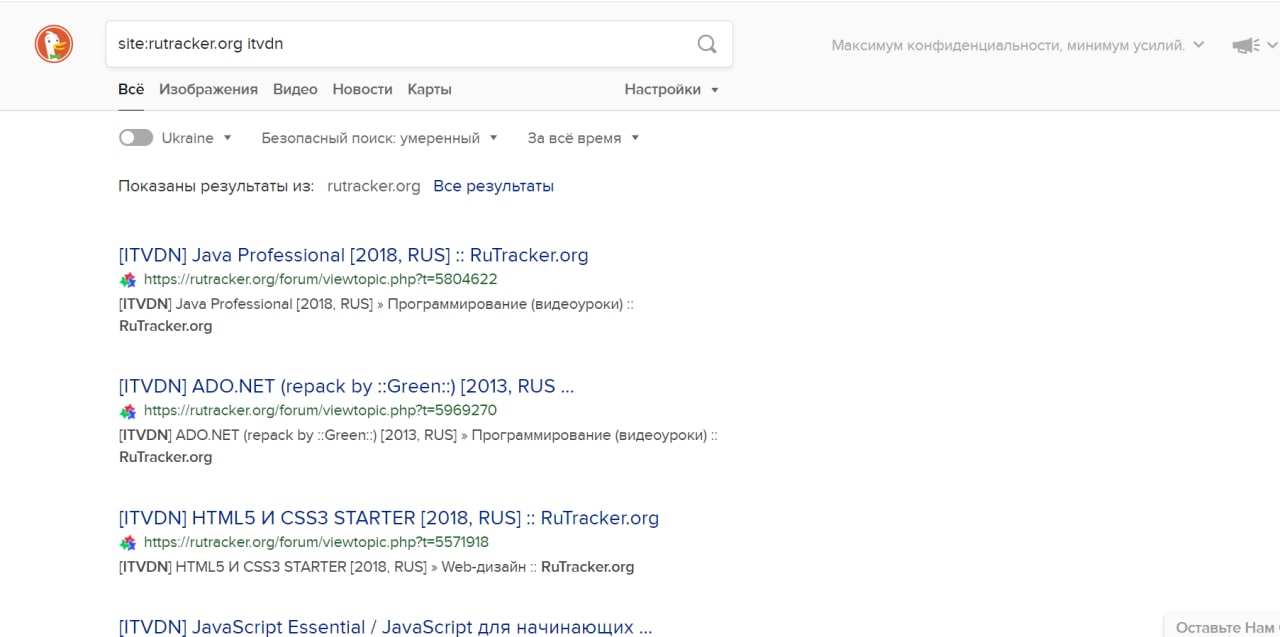The width and height of the screenshot is (1280, 637).
Task: Click the DuckDuckGo logo
Action: pos(53,44)
